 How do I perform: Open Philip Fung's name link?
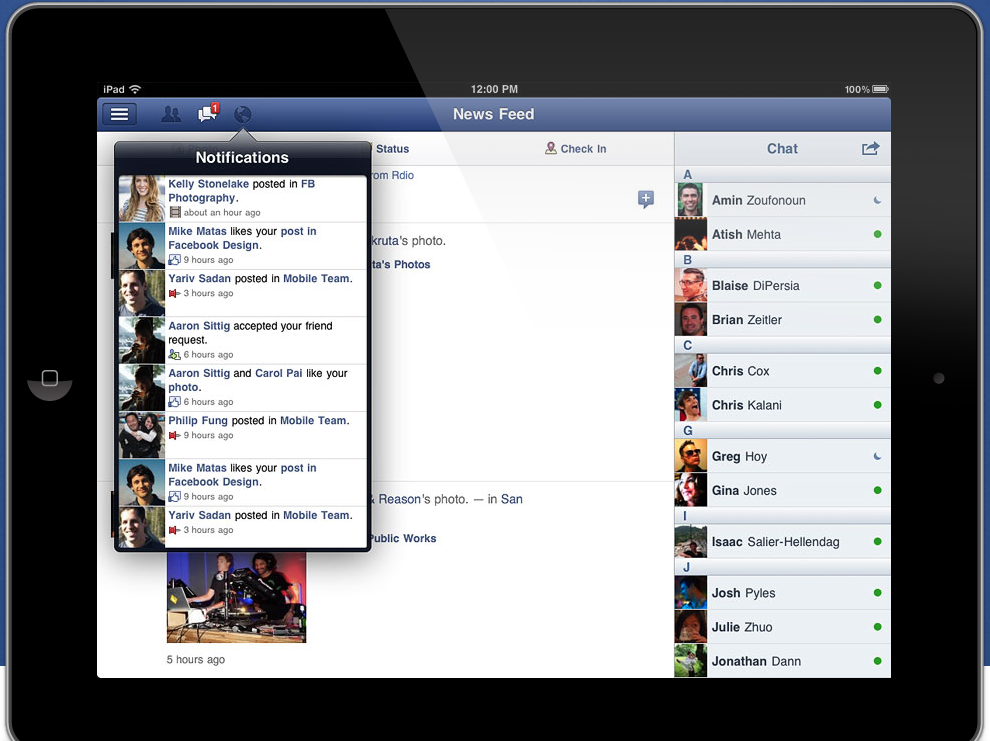(198, 420)
